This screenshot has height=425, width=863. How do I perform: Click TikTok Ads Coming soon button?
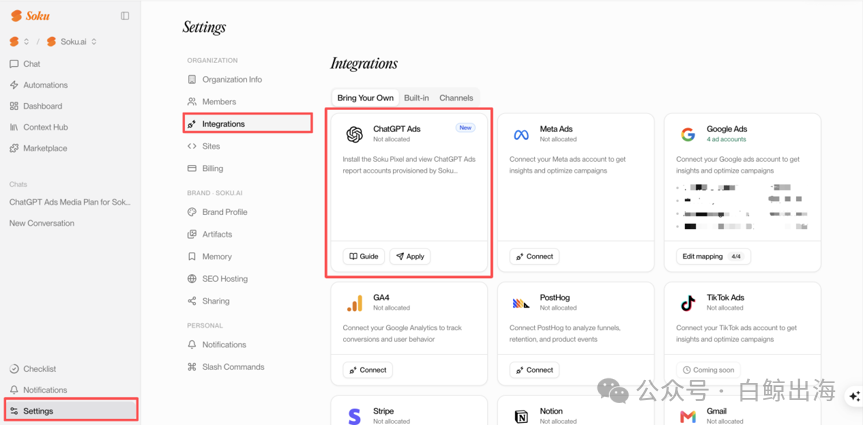pyautogui.click(x=708, y=370)
